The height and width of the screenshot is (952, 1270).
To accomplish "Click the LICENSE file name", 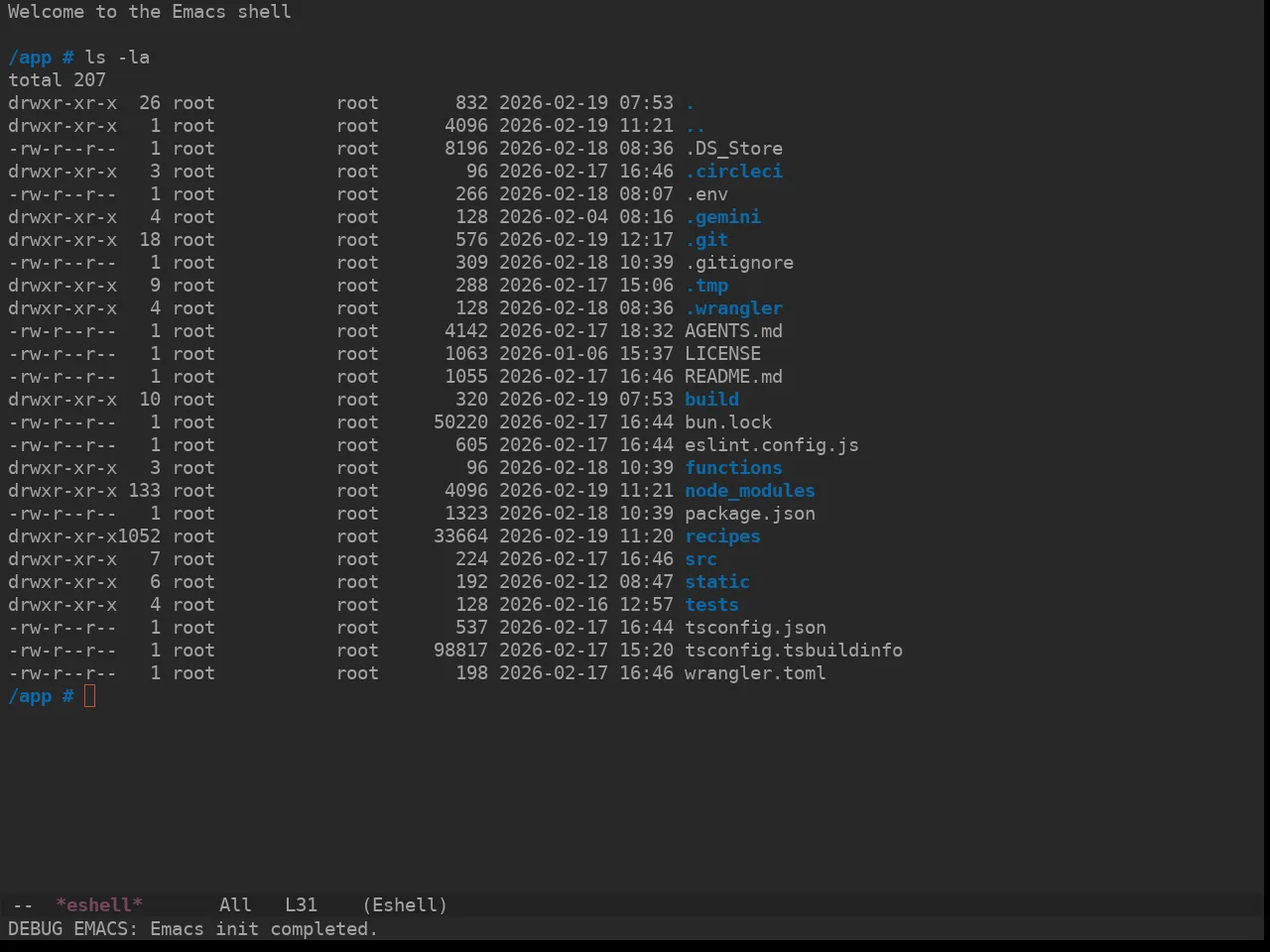I will [723, 354].
